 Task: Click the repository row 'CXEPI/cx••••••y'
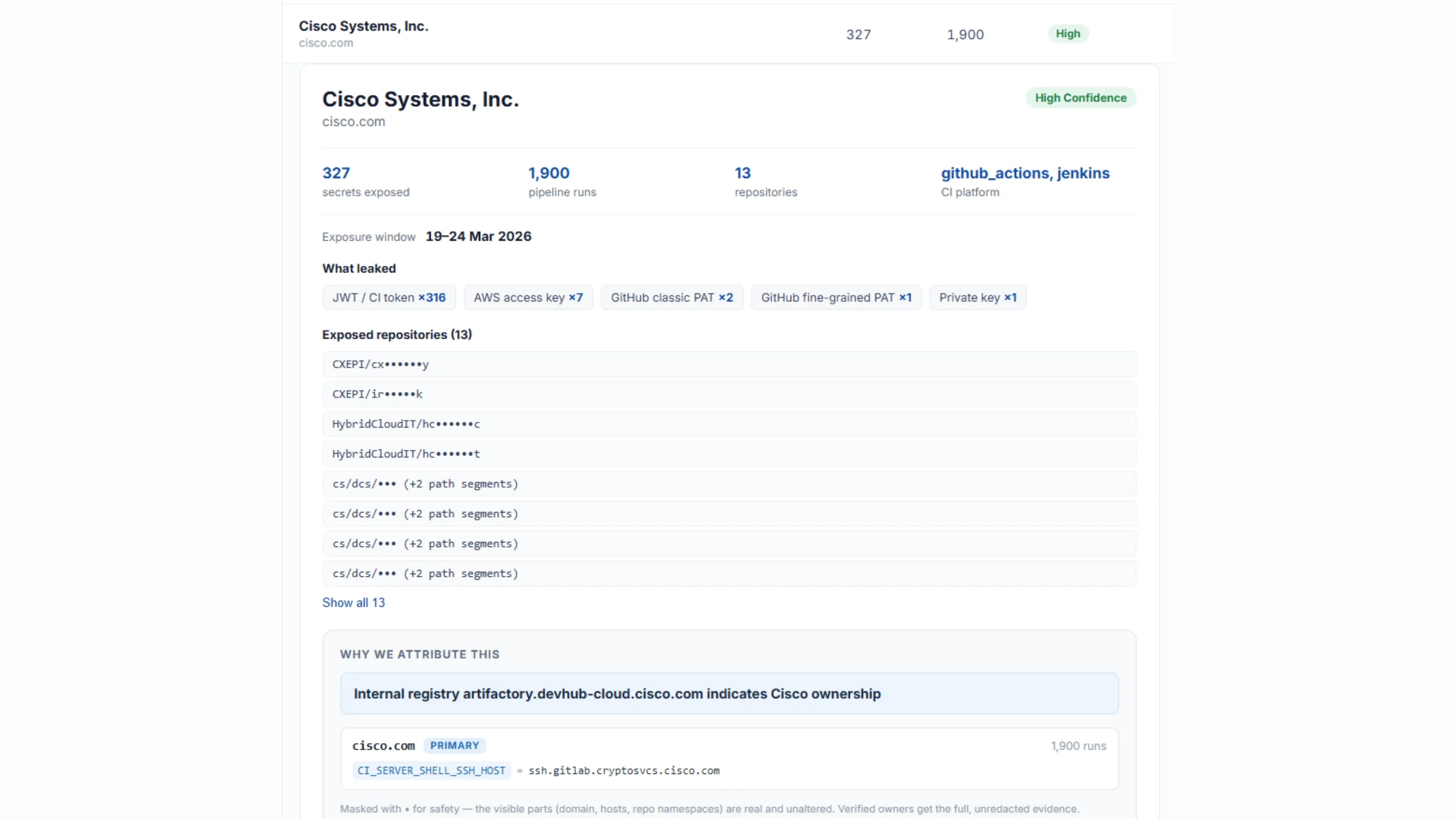729,365
